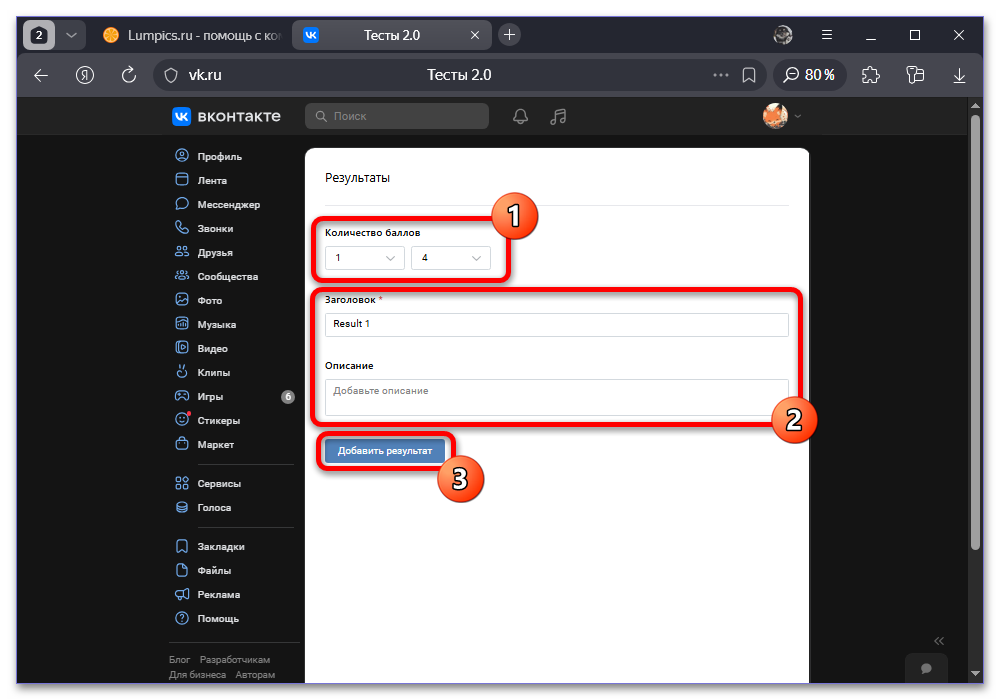Click the site protection shield icon
The width and height of the screenshot is (1000, 700).
(171, 75)
